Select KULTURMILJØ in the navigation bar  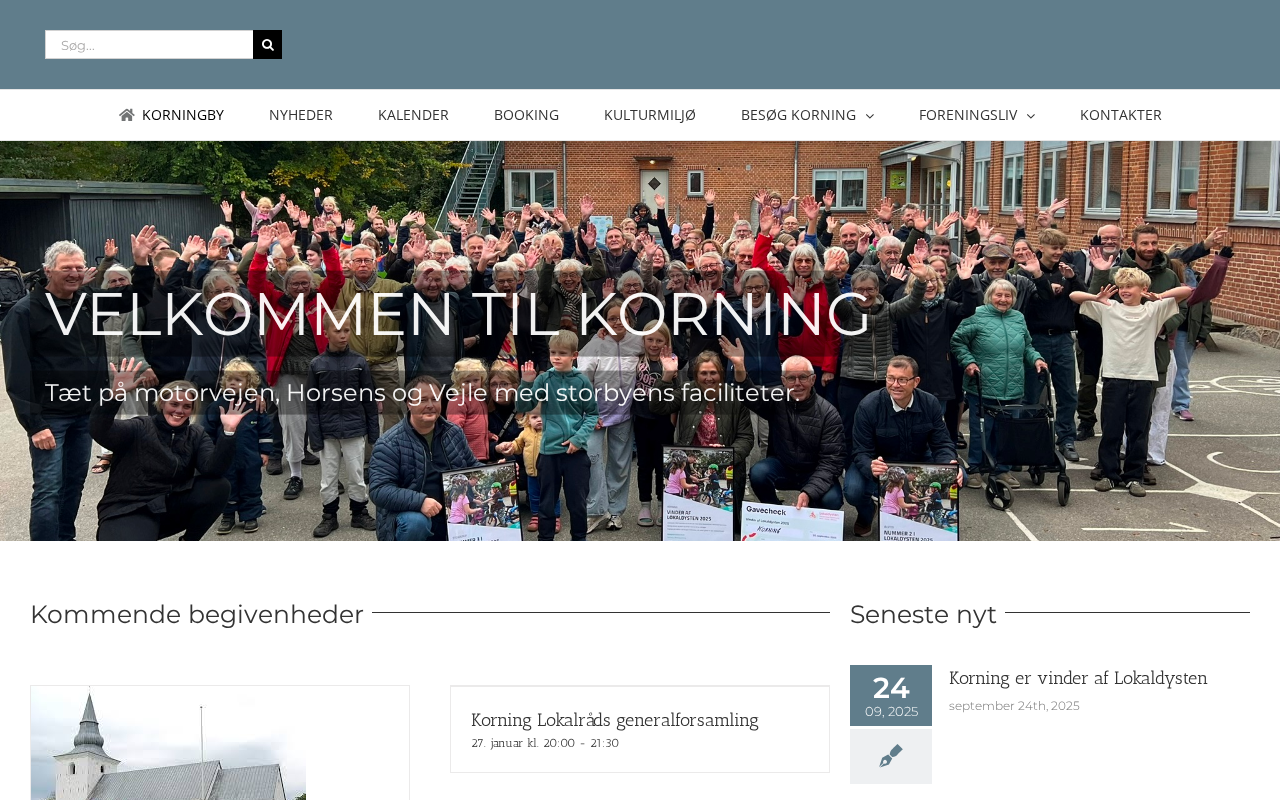650,115
